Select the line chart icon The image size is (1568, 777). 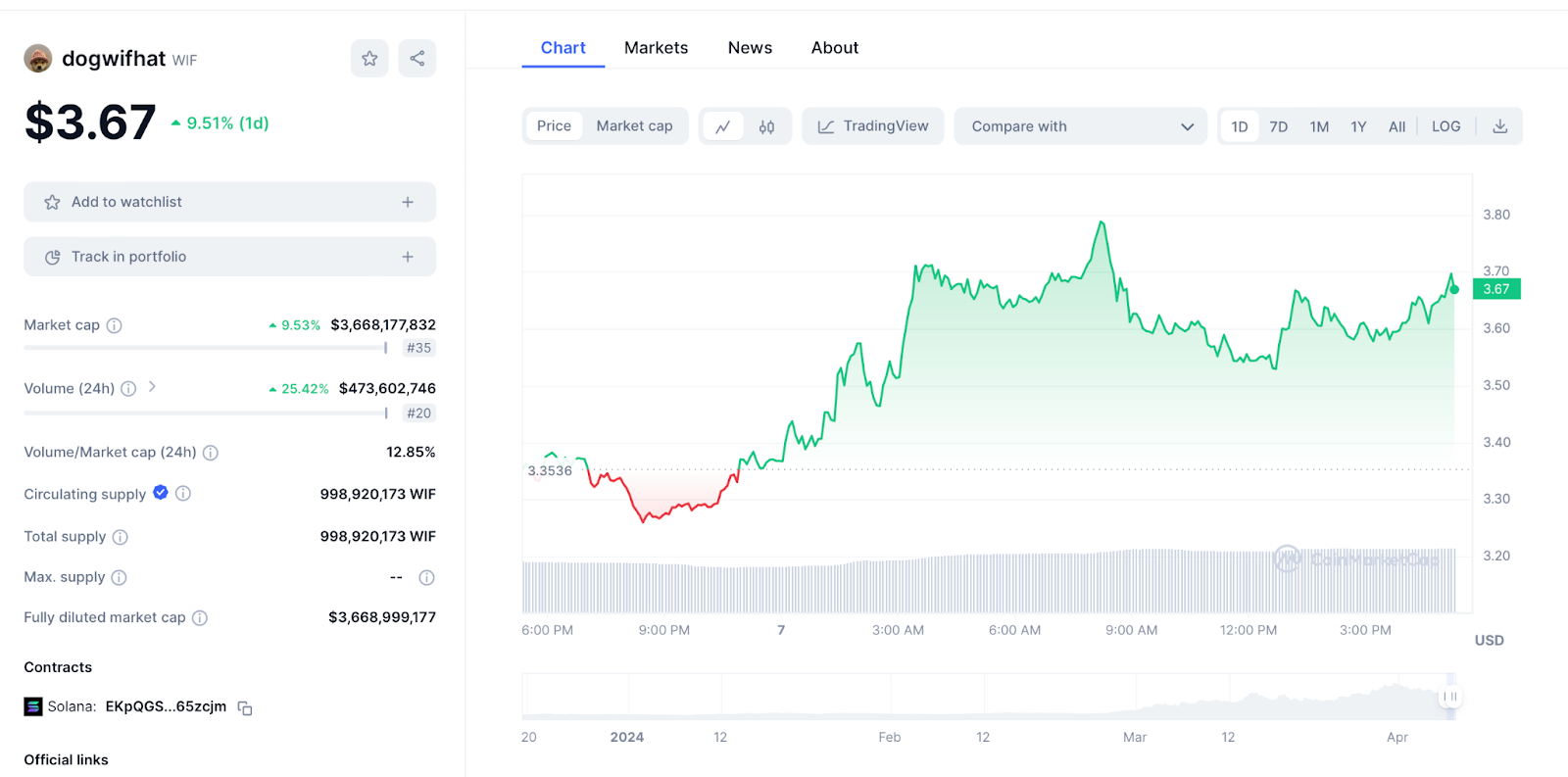pos(723,126)
